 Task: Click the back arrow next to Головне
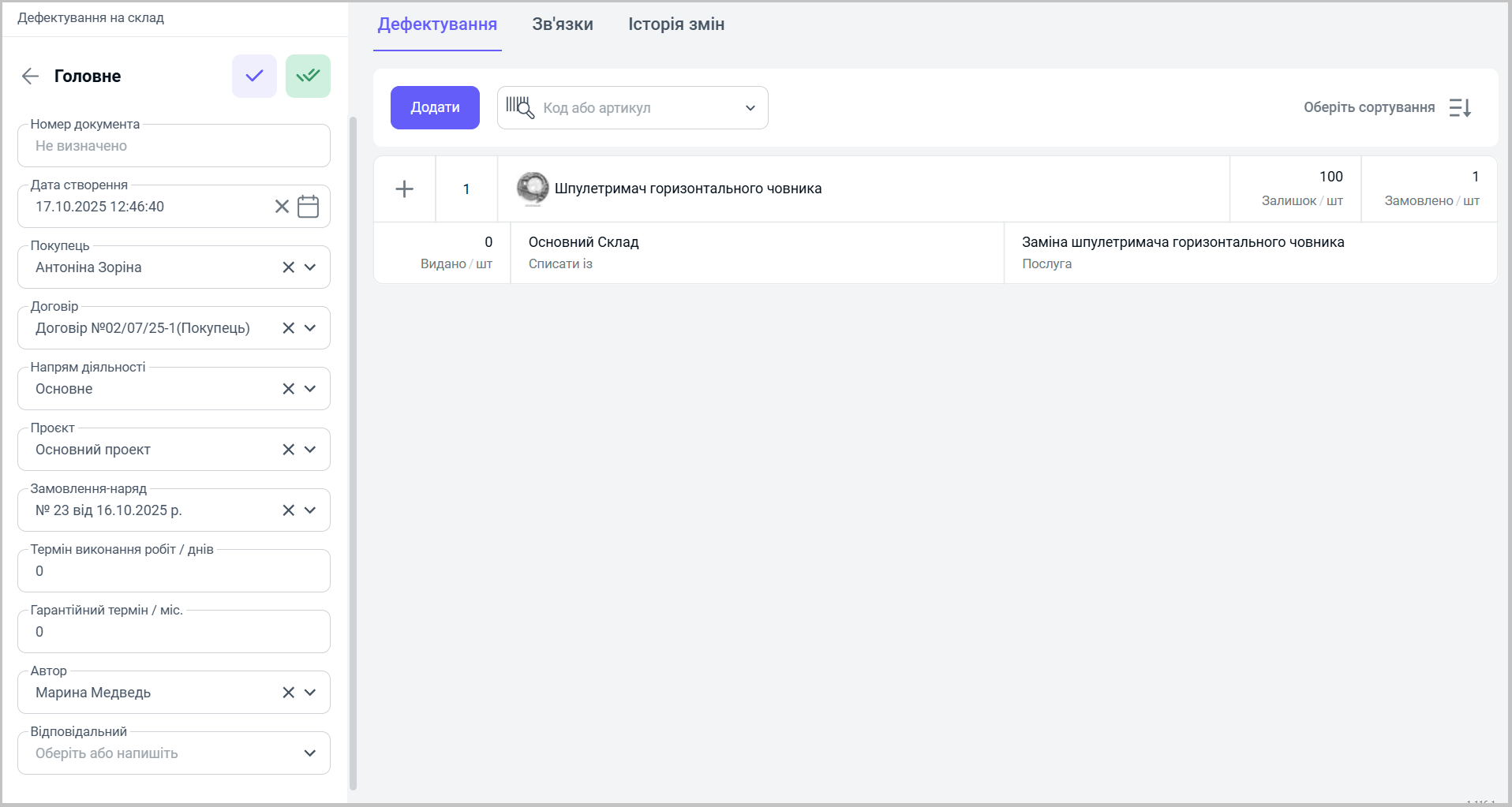pos(30,76)
